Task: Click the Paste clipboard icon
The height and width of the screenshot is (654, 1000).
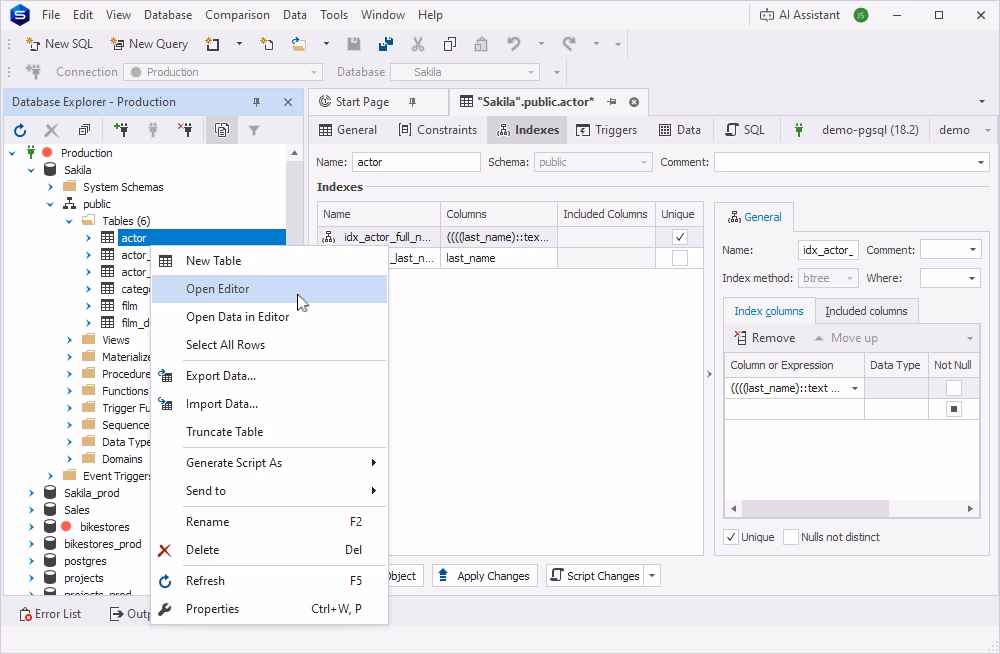Action: (x=482, y=44)
